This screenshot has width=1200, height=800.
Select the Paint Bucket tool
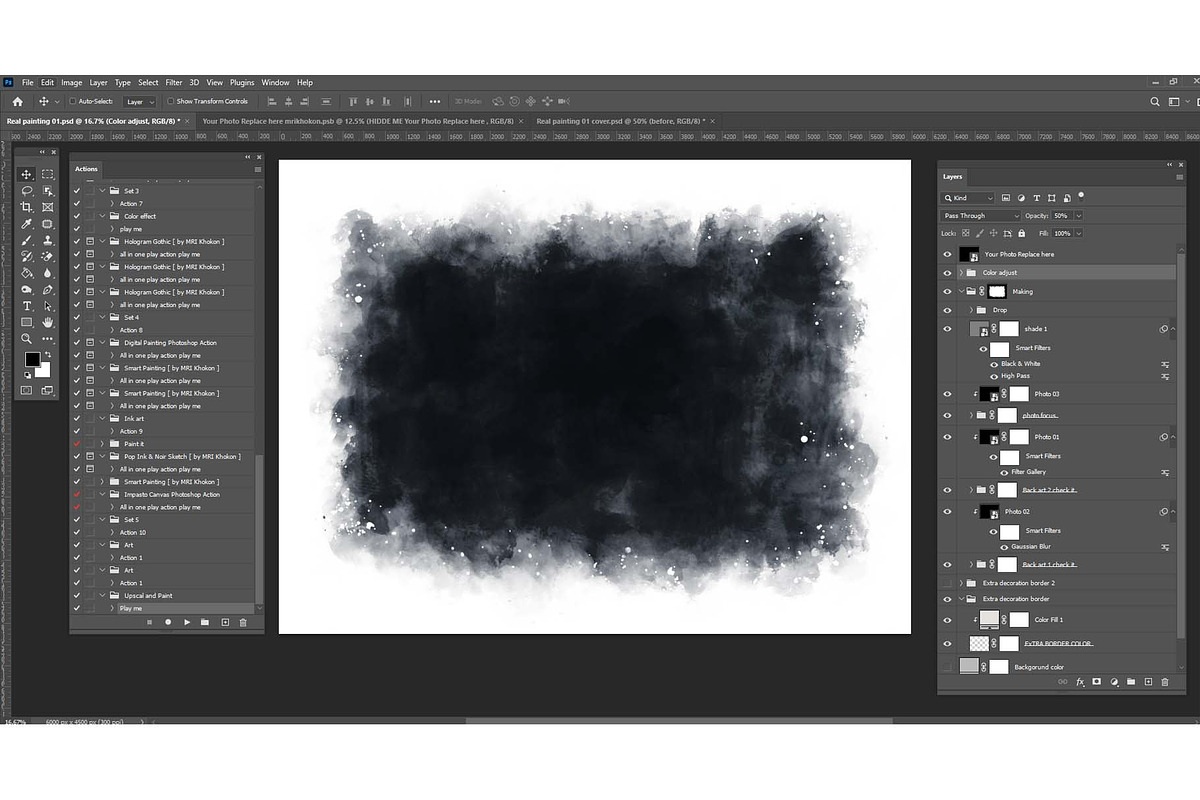pyautogui.click(x=27, y=273)
